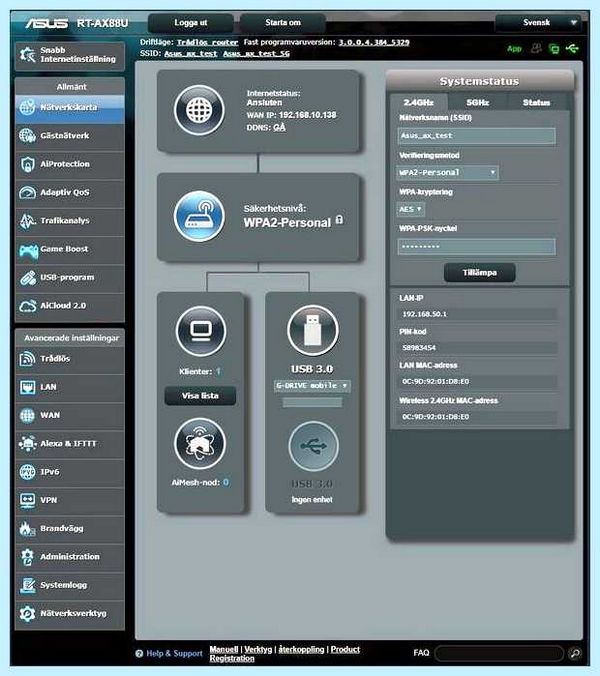Click the AiProtection shield icon
This screenshot has height=676, width=600.
coord(27,164)
